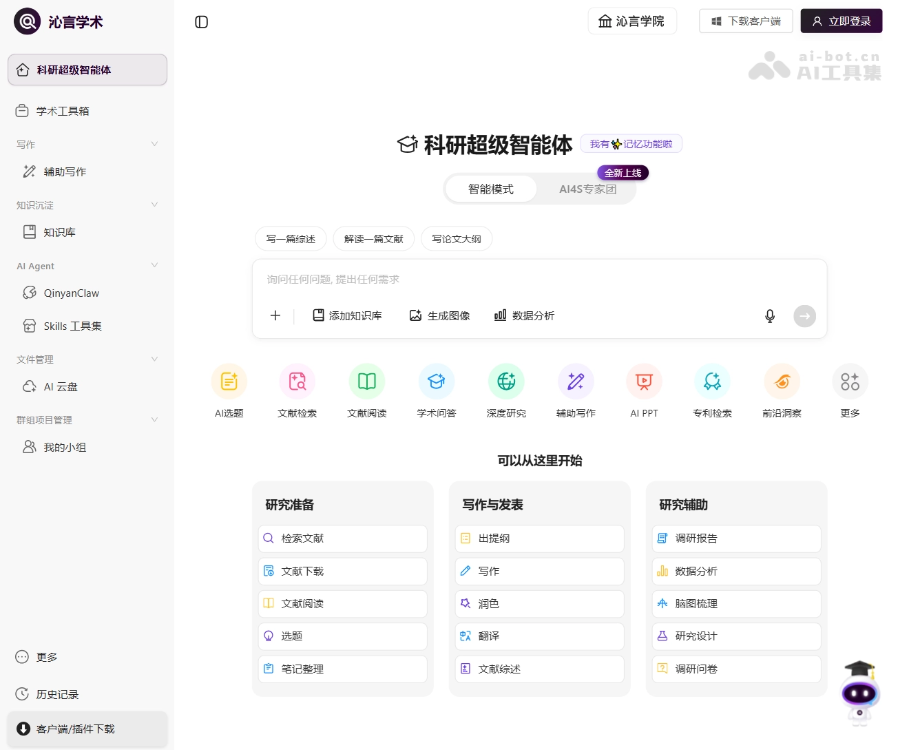
Task: Open 脑图梳理 under 研究辅助
Action: (x=736, y=604)
